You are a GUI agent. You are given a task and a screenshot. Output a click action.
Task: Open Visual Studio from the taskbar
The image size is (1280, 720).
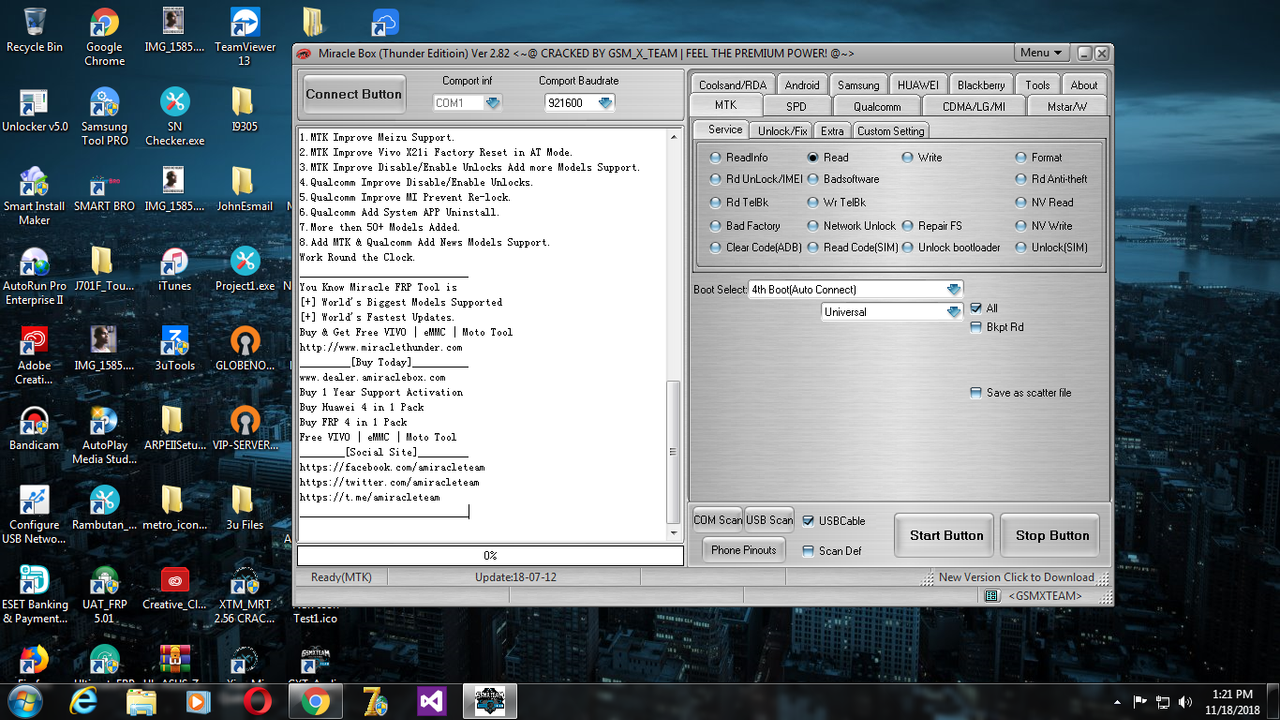pyautogui.click(x=432, y=703)
